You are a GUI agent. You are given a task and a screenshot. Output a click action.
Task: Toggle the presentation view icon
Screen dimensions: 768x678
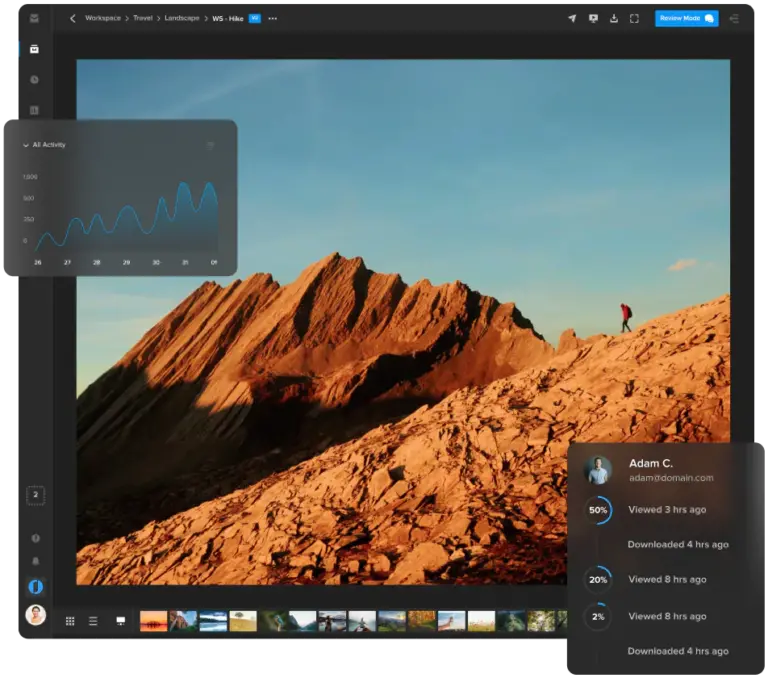[120, 621]
